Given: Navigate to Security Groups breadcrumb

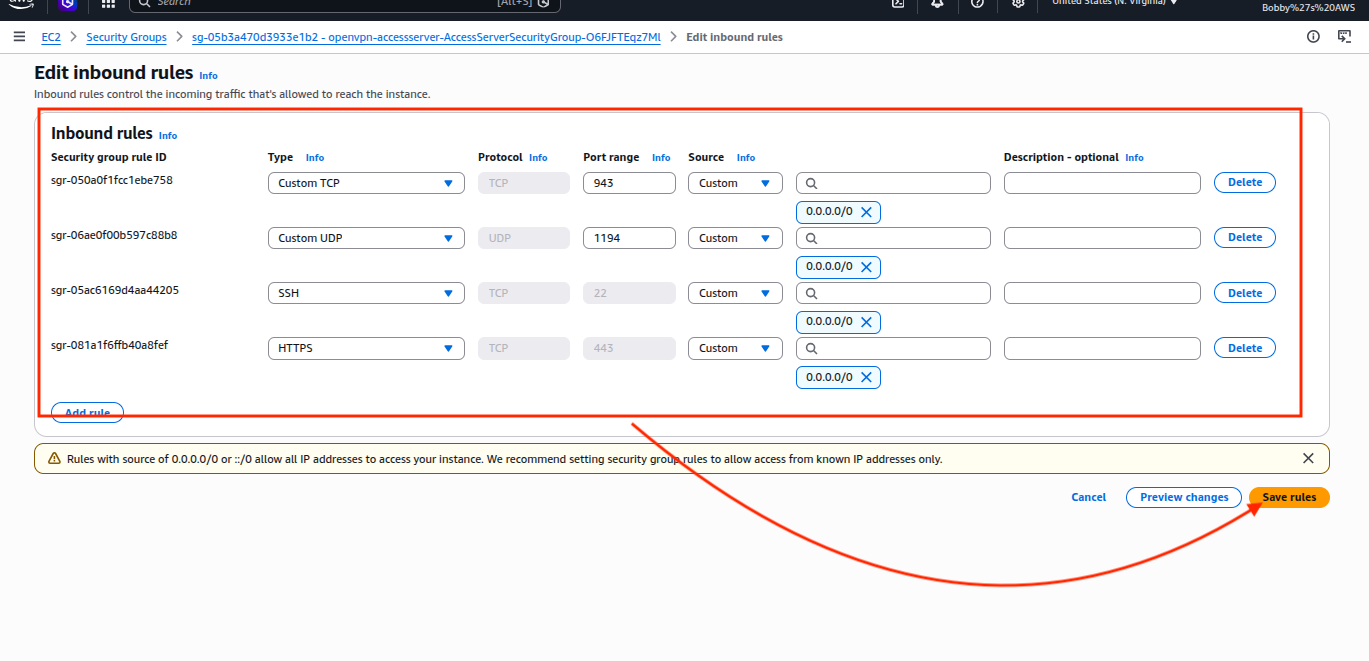Looking at the screenshot, I should point(126,37).
